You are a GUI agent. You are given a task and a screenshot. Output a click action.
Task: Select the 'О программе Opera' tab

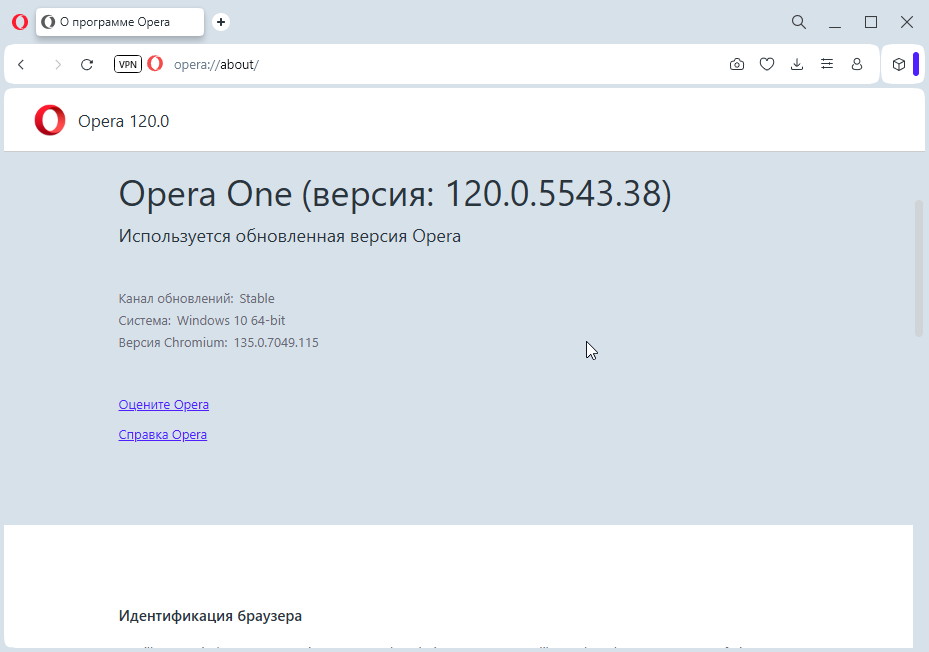(120, 23)
